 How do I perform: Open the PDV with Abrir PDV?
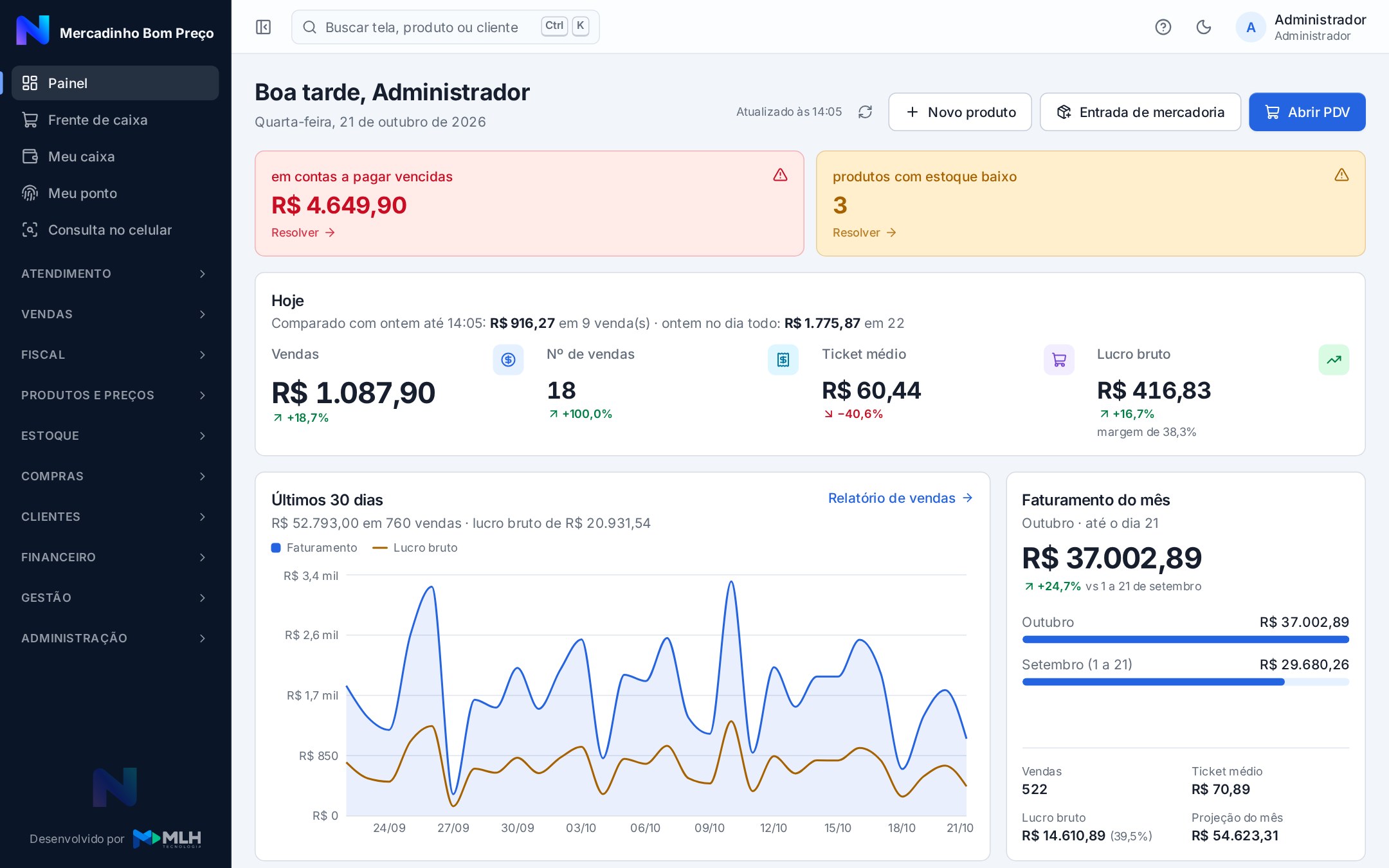click(1307, 112)
